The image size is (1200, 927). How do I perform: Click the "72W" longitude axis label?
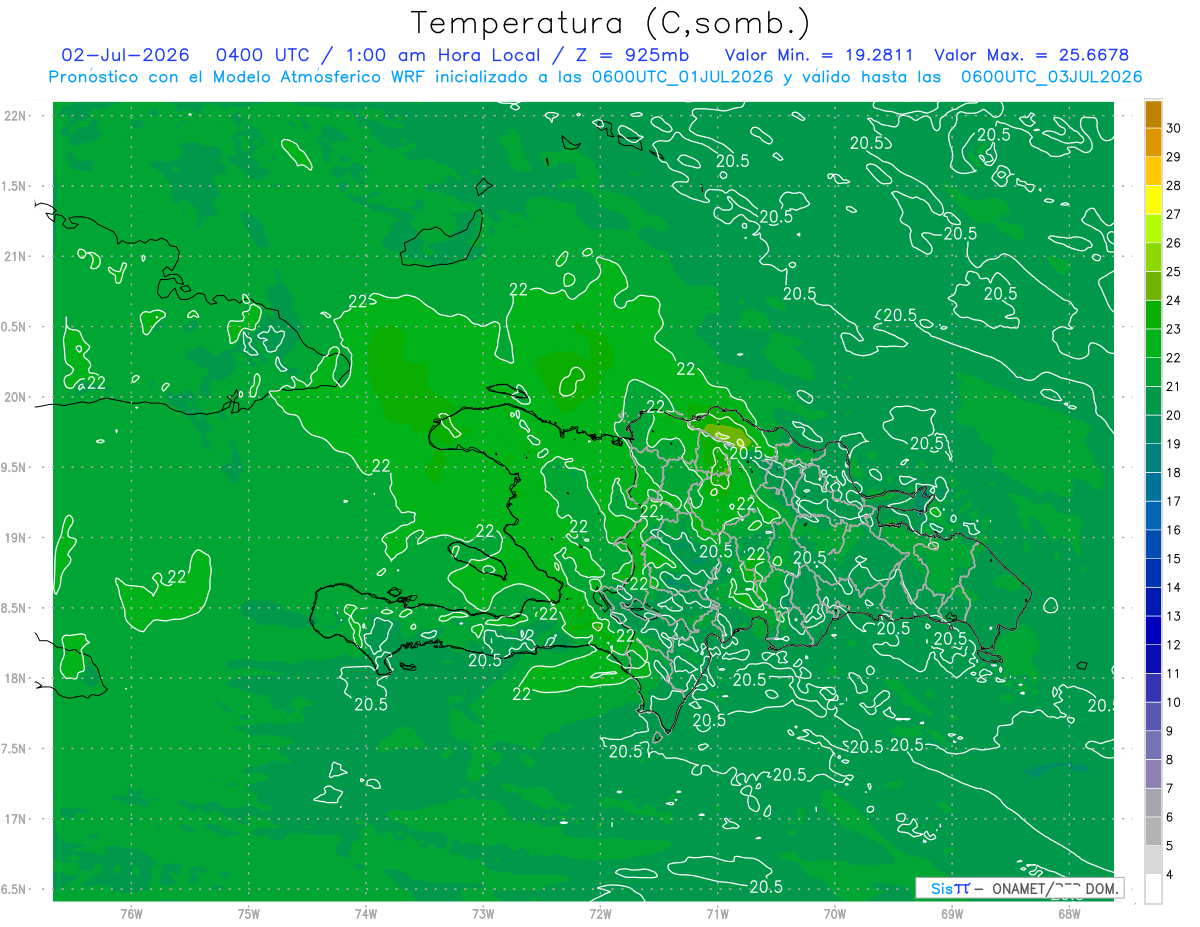pyautogui.click(x=600, y=913)
